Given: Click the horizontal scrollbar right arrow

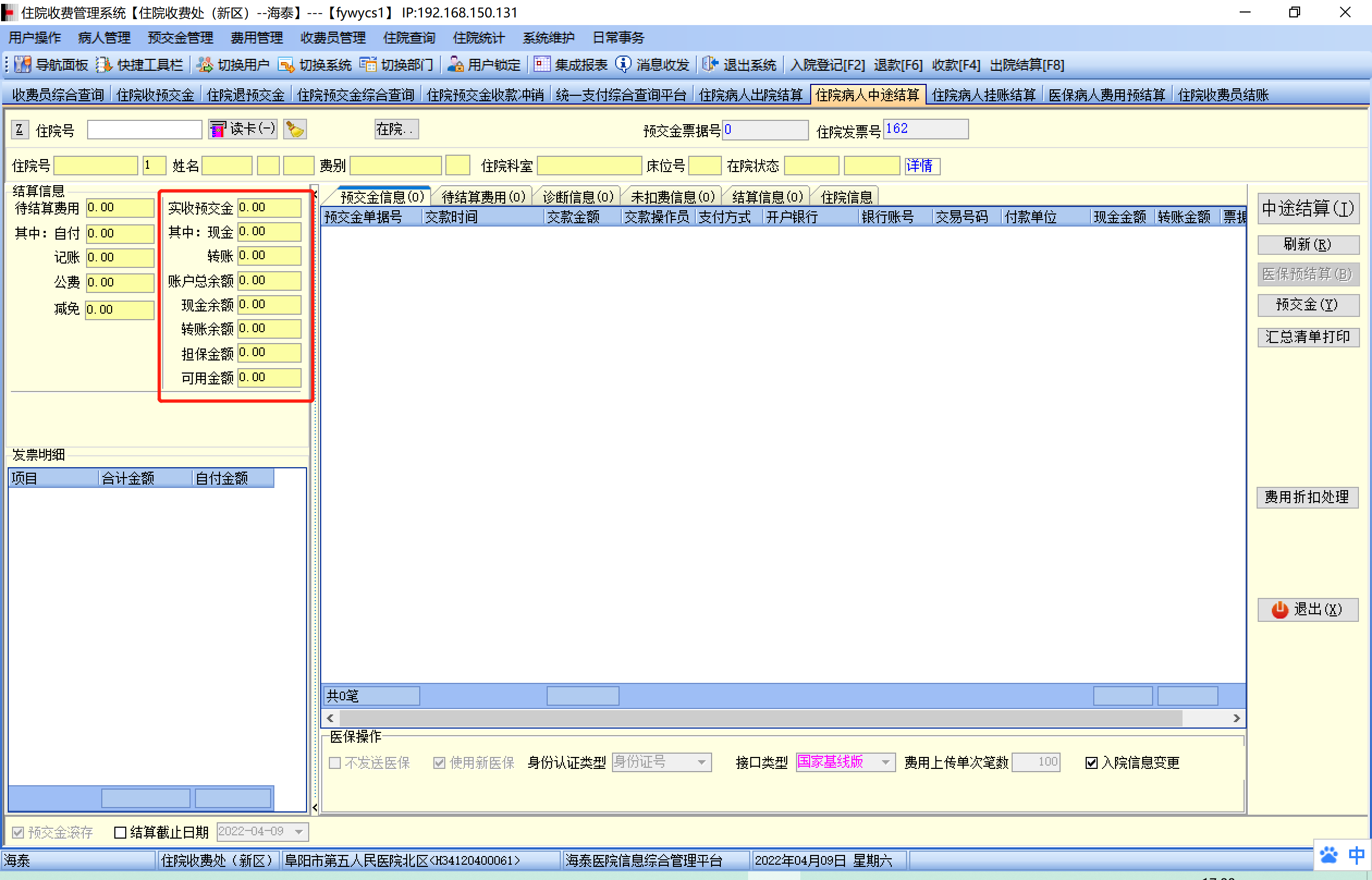Looking at the screenshot, I should pos(1236,718).
